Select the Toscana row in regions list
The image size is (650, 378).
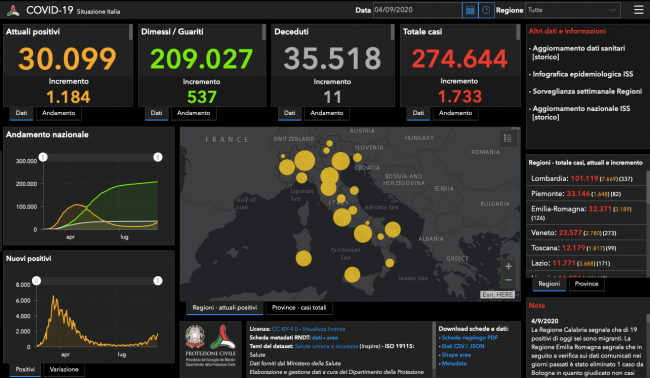pos(586,248)
